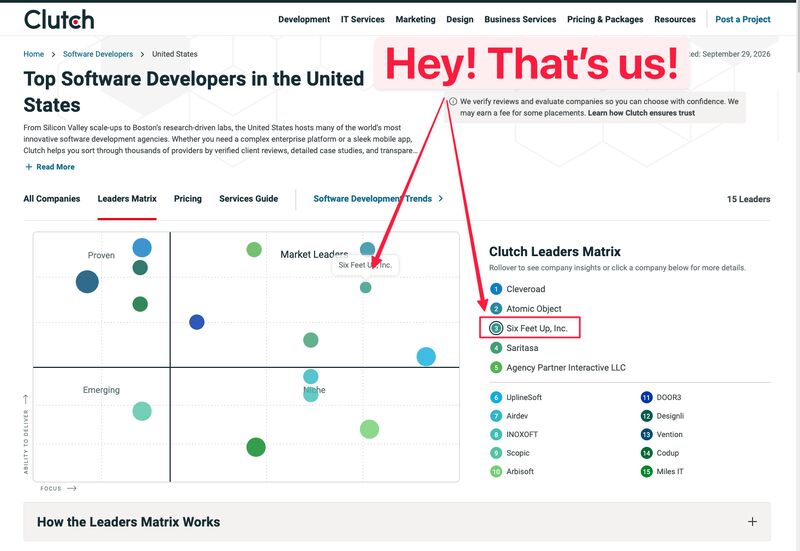Viewport: 800px width, 551px height.
Task: Select the Leaders Matrix tab
Action: (x=127, y=199)
